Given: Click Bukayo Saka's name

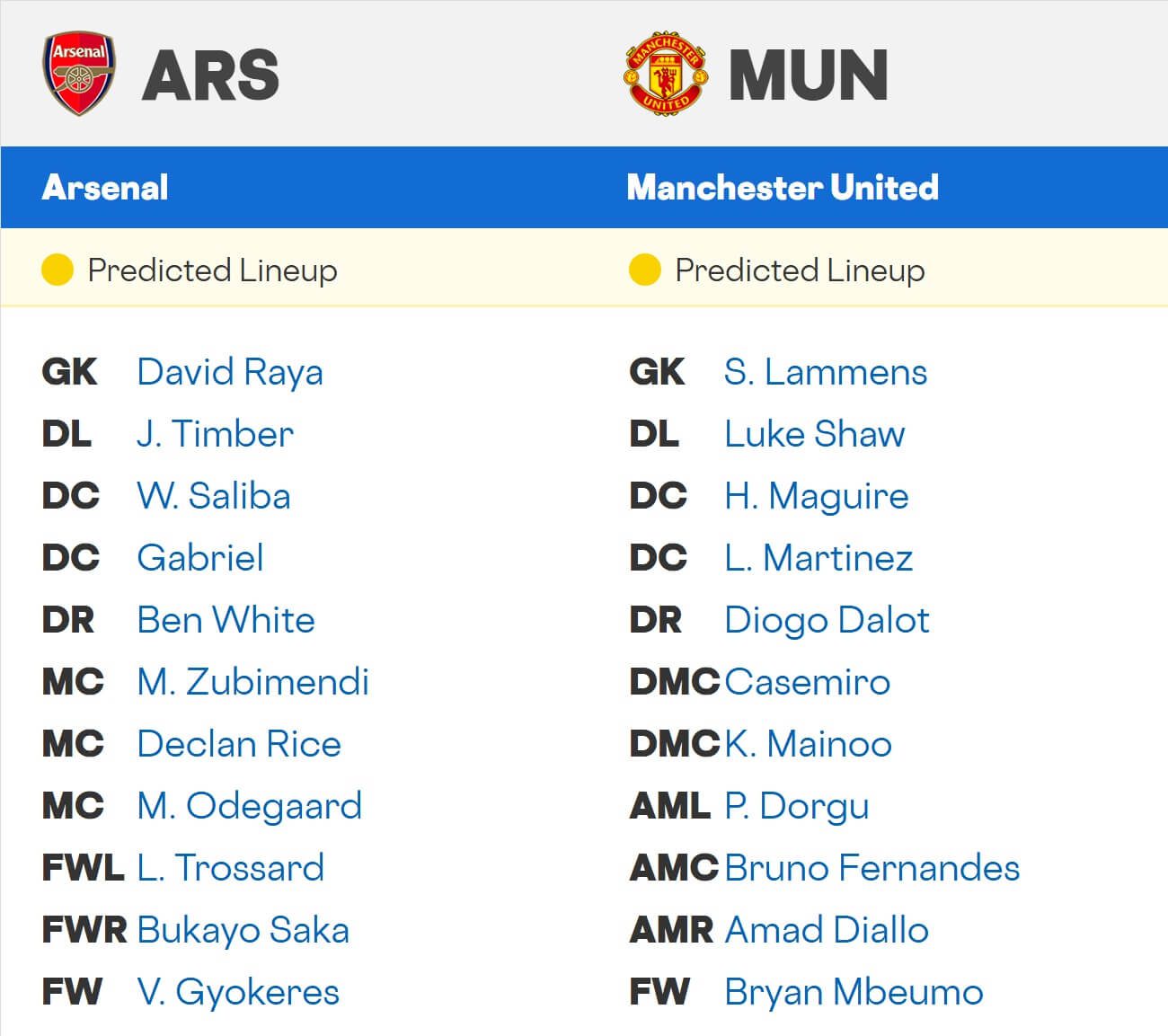Looking at the screenshot, I should click(243, 930).
